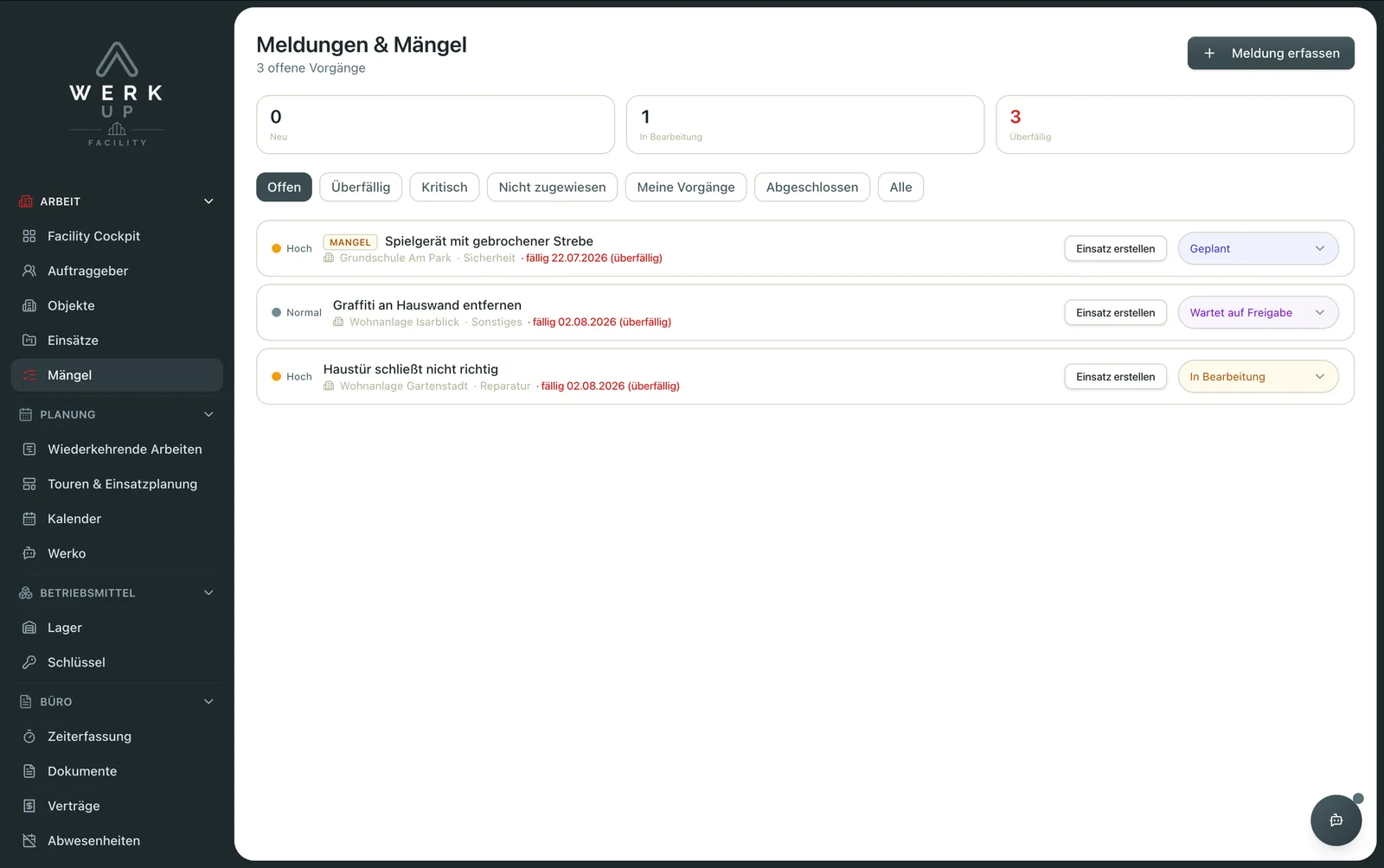This screenshot has width=1384, height=868.
Task: Create Einsatz for Haustür schließt nicht richtig
Action: [1115, 377]
